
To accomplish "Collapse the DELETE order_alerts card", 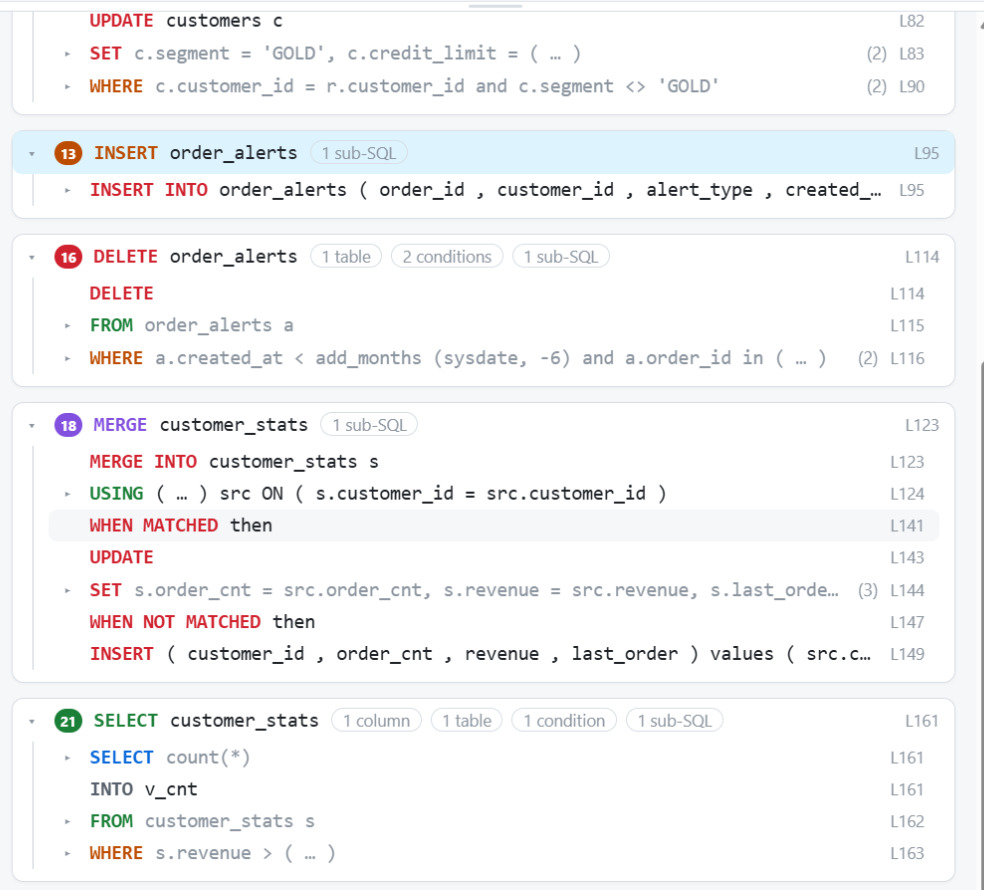I will point(32,257).
